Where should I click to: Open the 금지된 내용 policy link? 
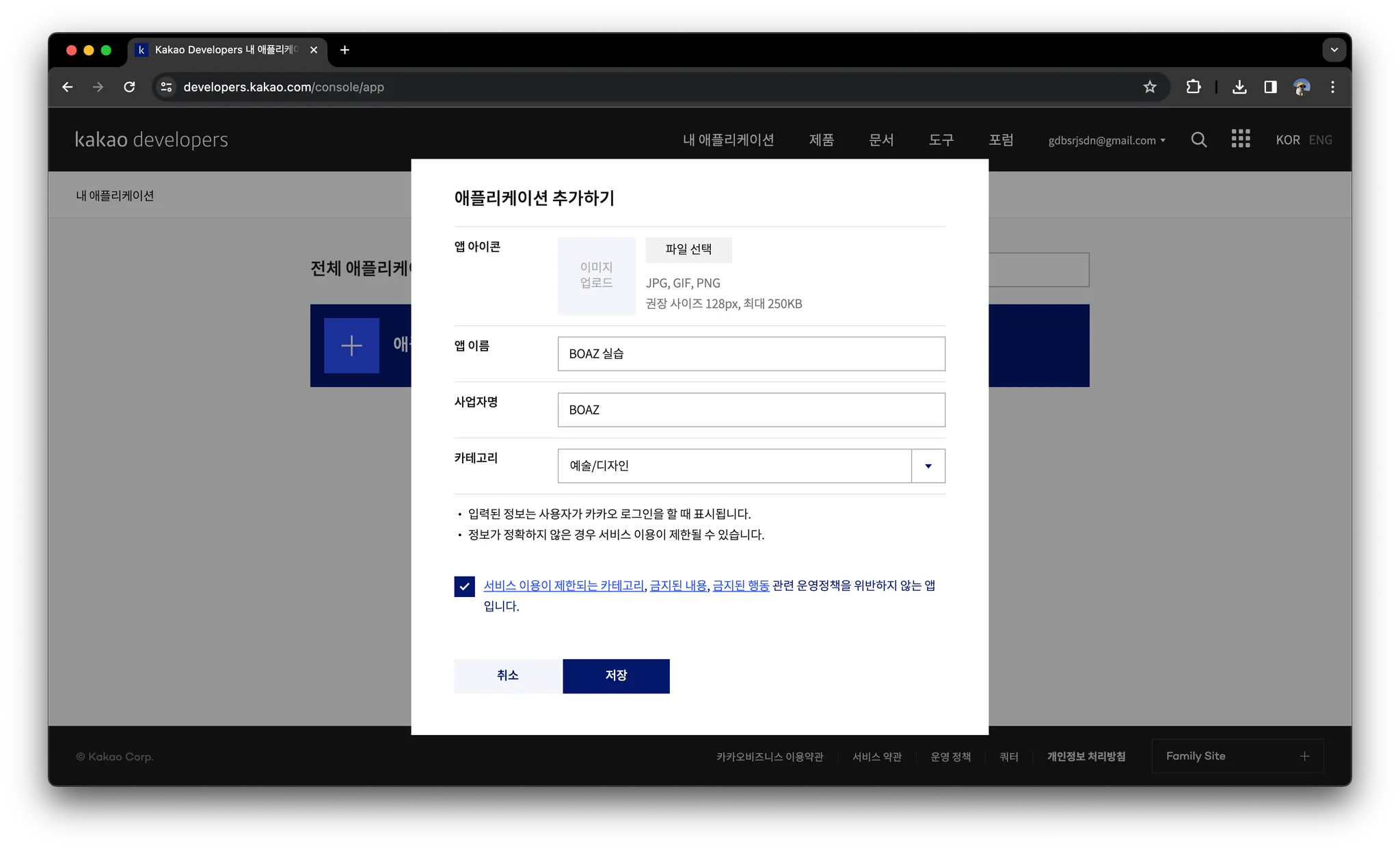coord(678,585)
